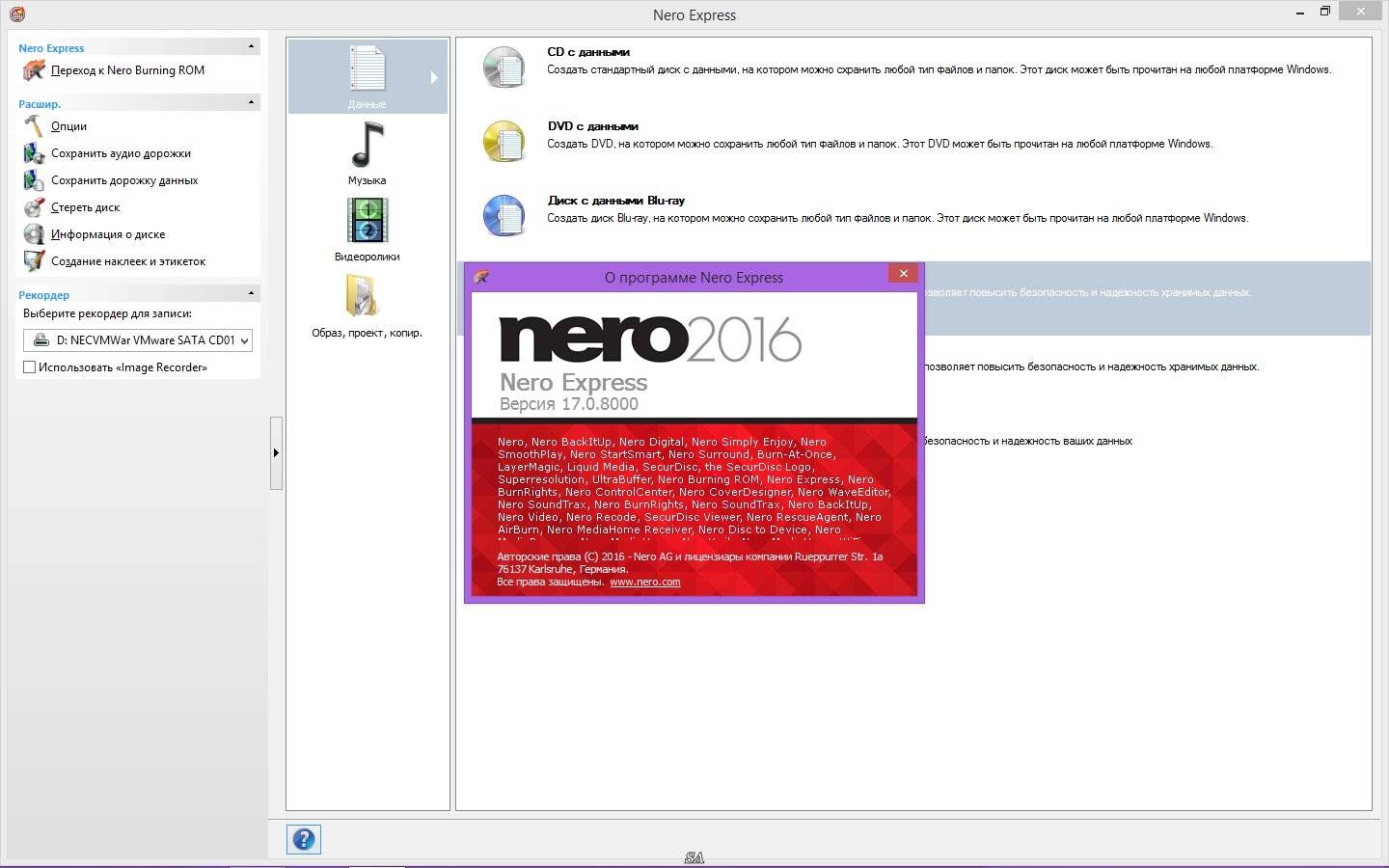Close the О программе Nero Express dialog

click(x=903, y=274)
